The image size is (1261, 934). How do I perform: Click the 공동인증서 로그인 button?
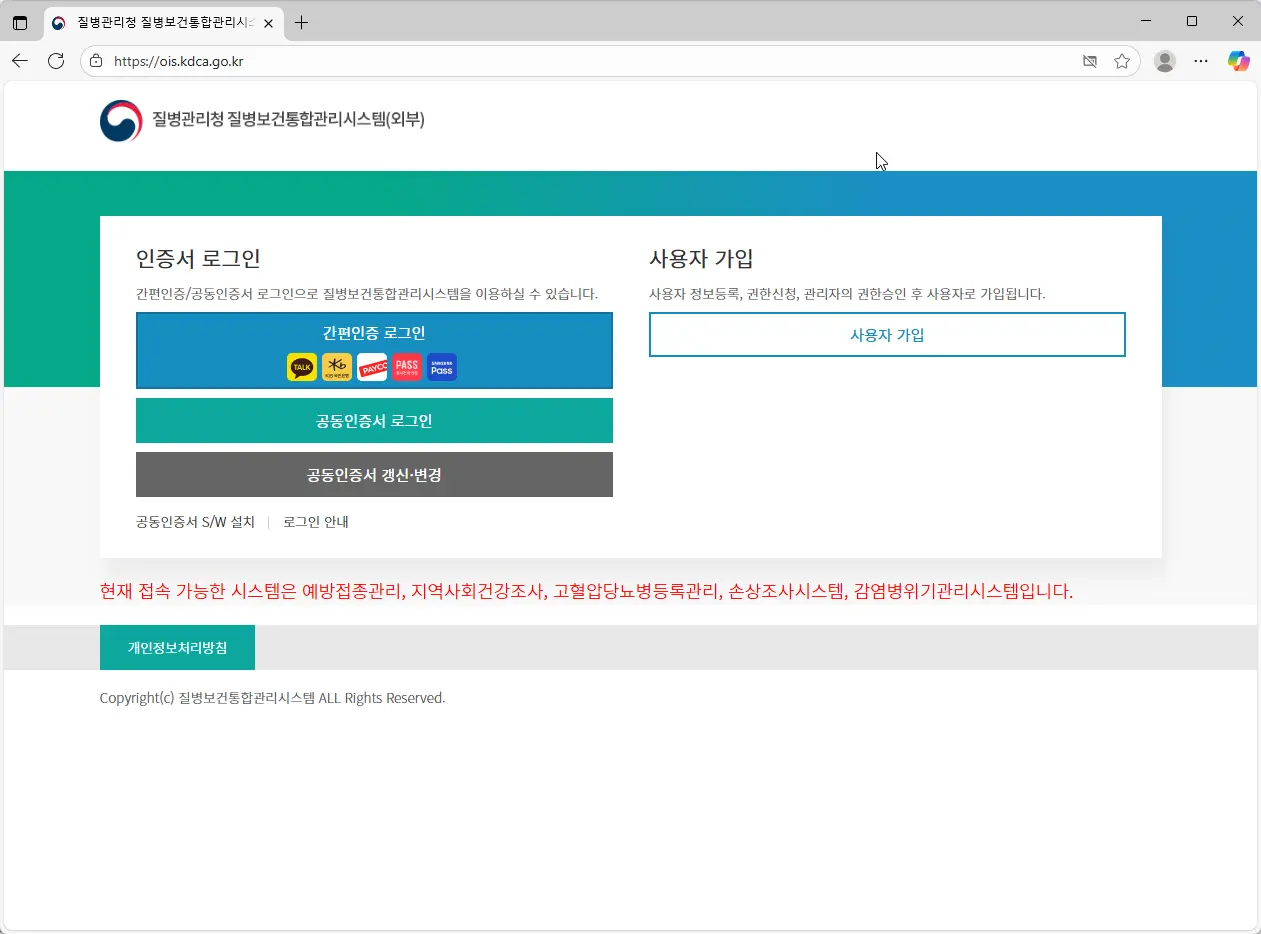[374, 421]
